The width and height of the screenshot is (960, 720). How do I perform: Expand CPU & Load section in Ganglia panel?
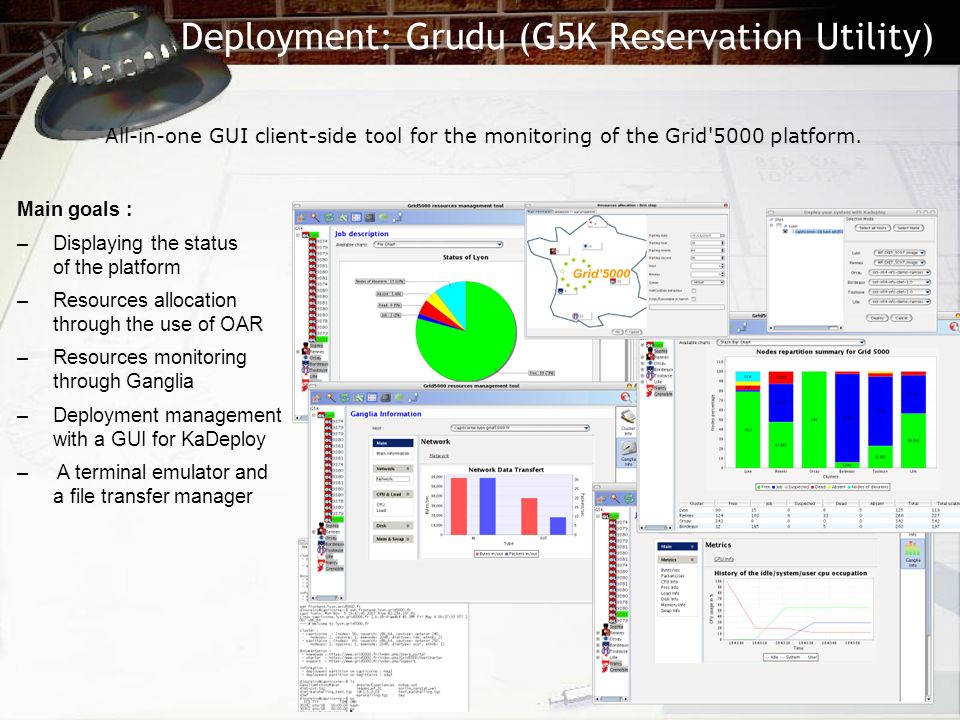pyautogui.click(x=393, y=494)
